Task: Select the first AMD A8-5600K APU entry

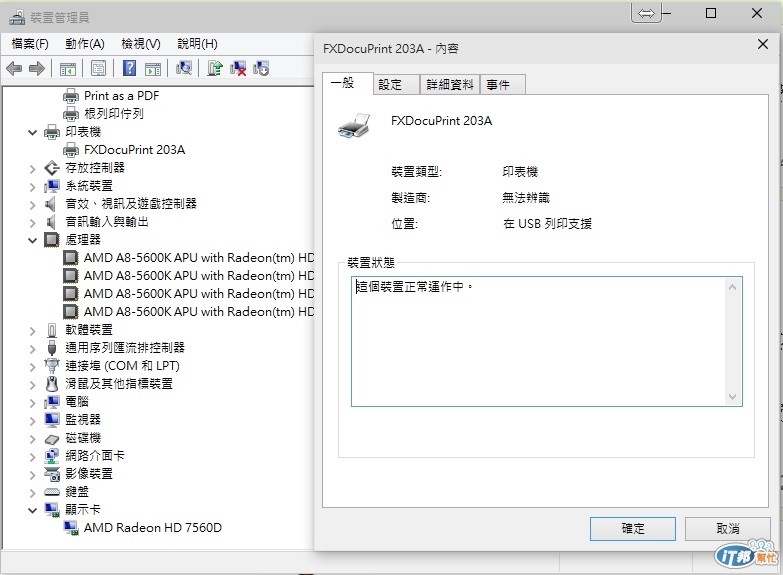Action: [x=198, y=257]
